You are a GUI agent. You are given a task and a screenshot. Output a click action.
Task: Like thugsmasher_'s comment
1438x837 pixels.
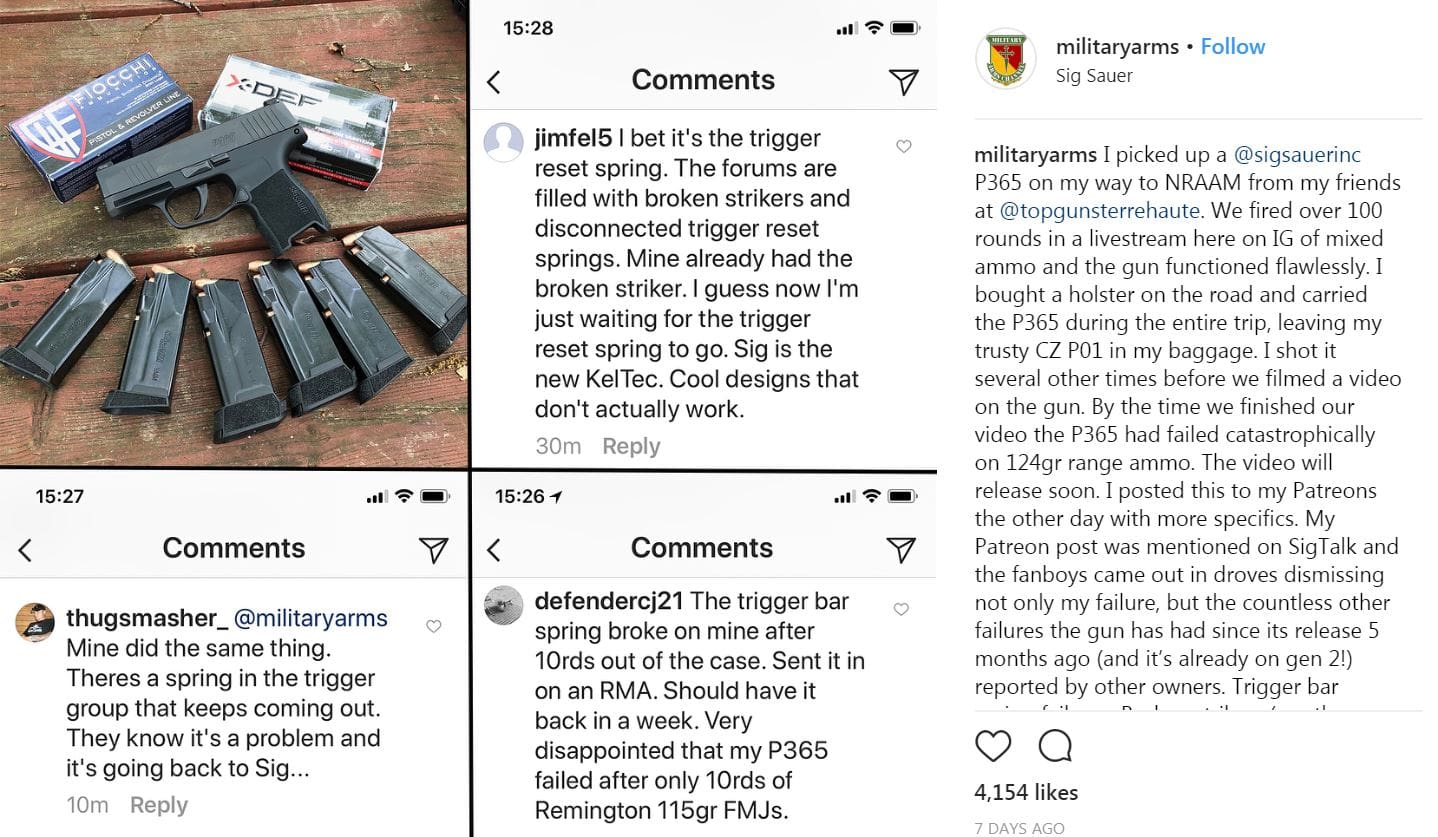pos(434,626)
